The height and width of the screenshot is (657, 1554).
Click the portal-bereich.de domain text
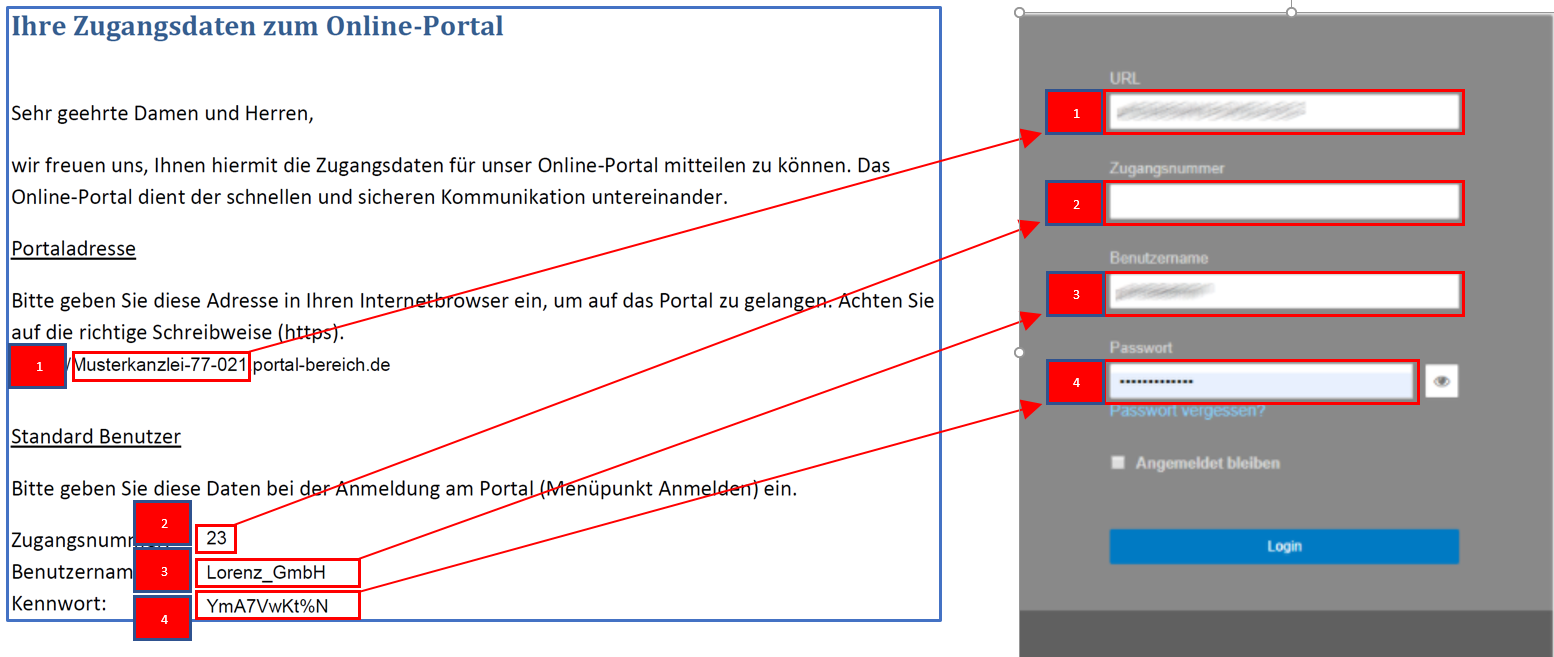tap(321, 365)
